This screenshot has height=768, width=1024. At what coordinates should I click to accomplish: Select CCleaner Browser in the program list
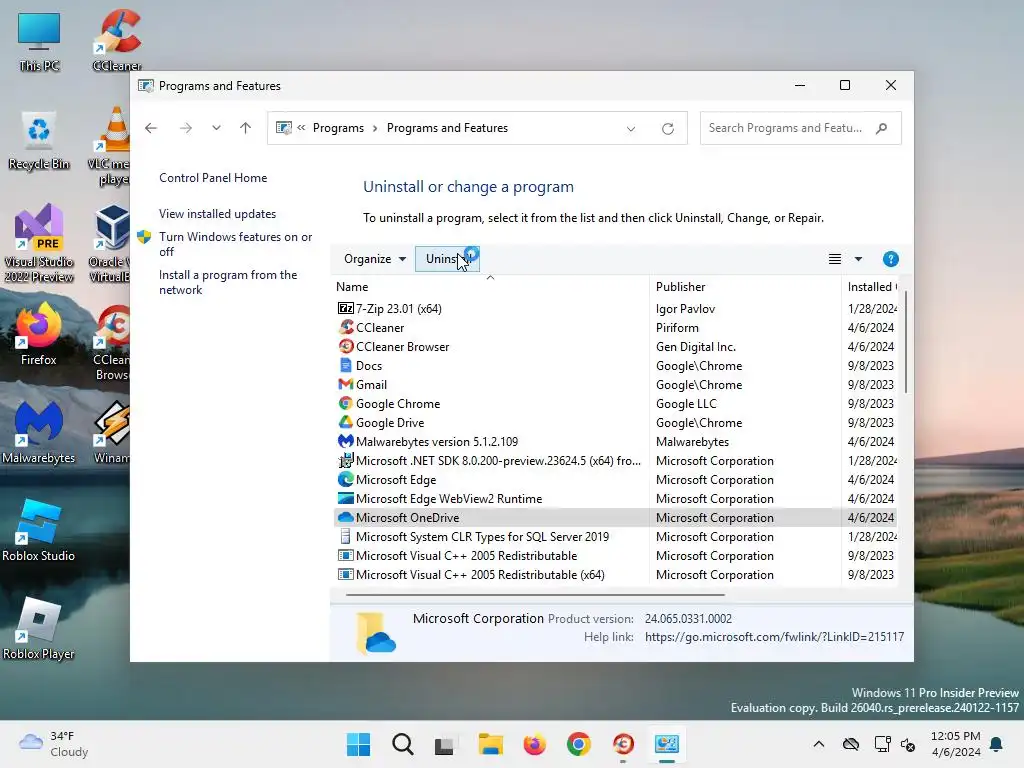pyautogui.click(x=616, y=346)
